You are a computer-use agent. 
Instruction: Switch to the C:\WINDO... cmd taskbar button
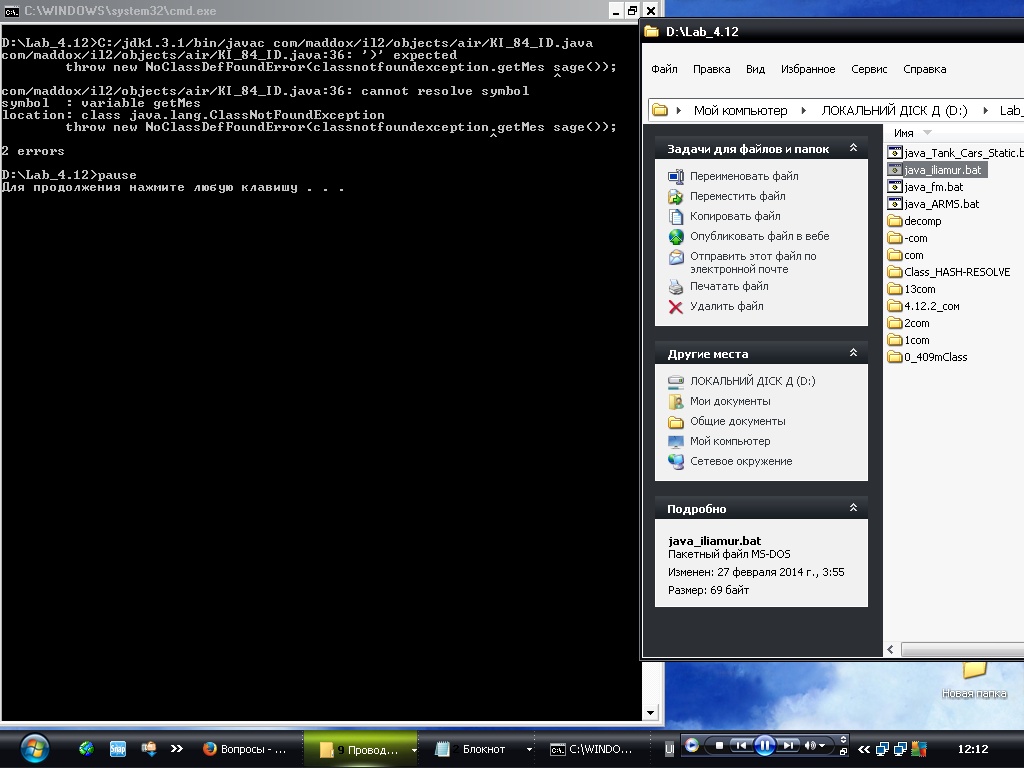(591, 749)
